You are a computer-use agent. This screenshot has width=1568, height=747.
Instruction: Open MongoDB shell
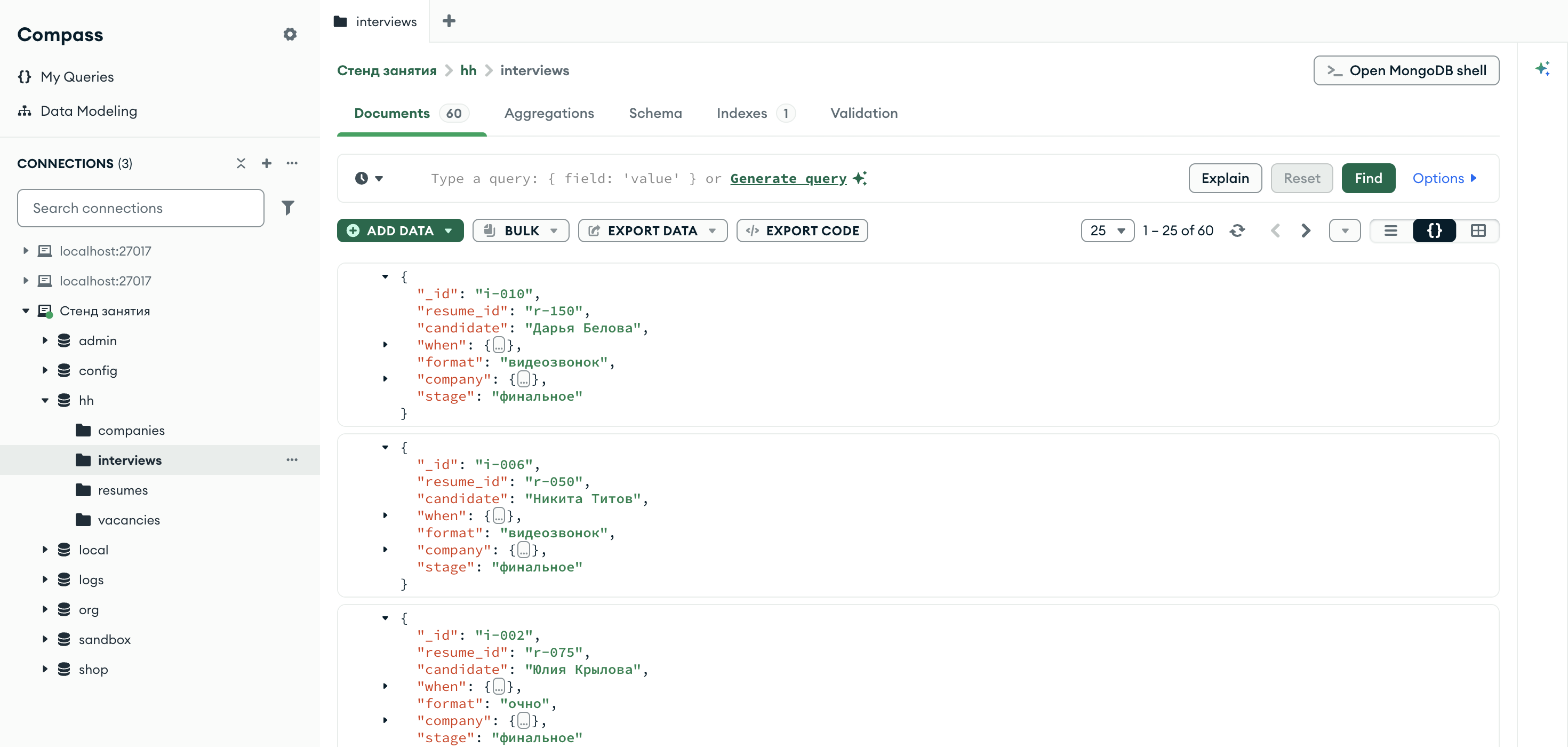(x=1406, y=70)
